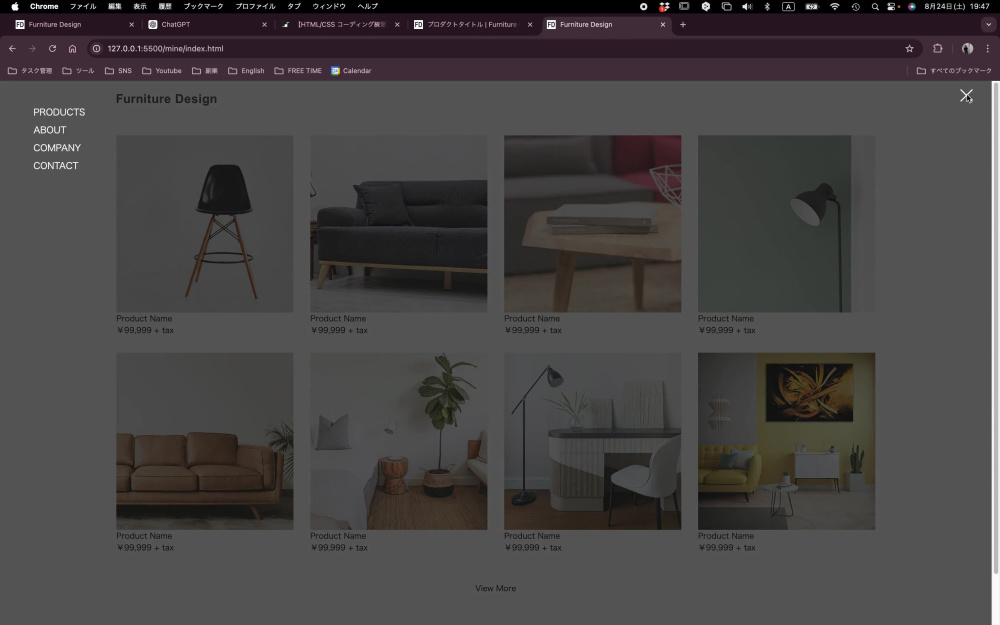Open the brown leather sofa product image
Image resolution: width=1000 pixels, height=625 pixels.
(205, 441)
